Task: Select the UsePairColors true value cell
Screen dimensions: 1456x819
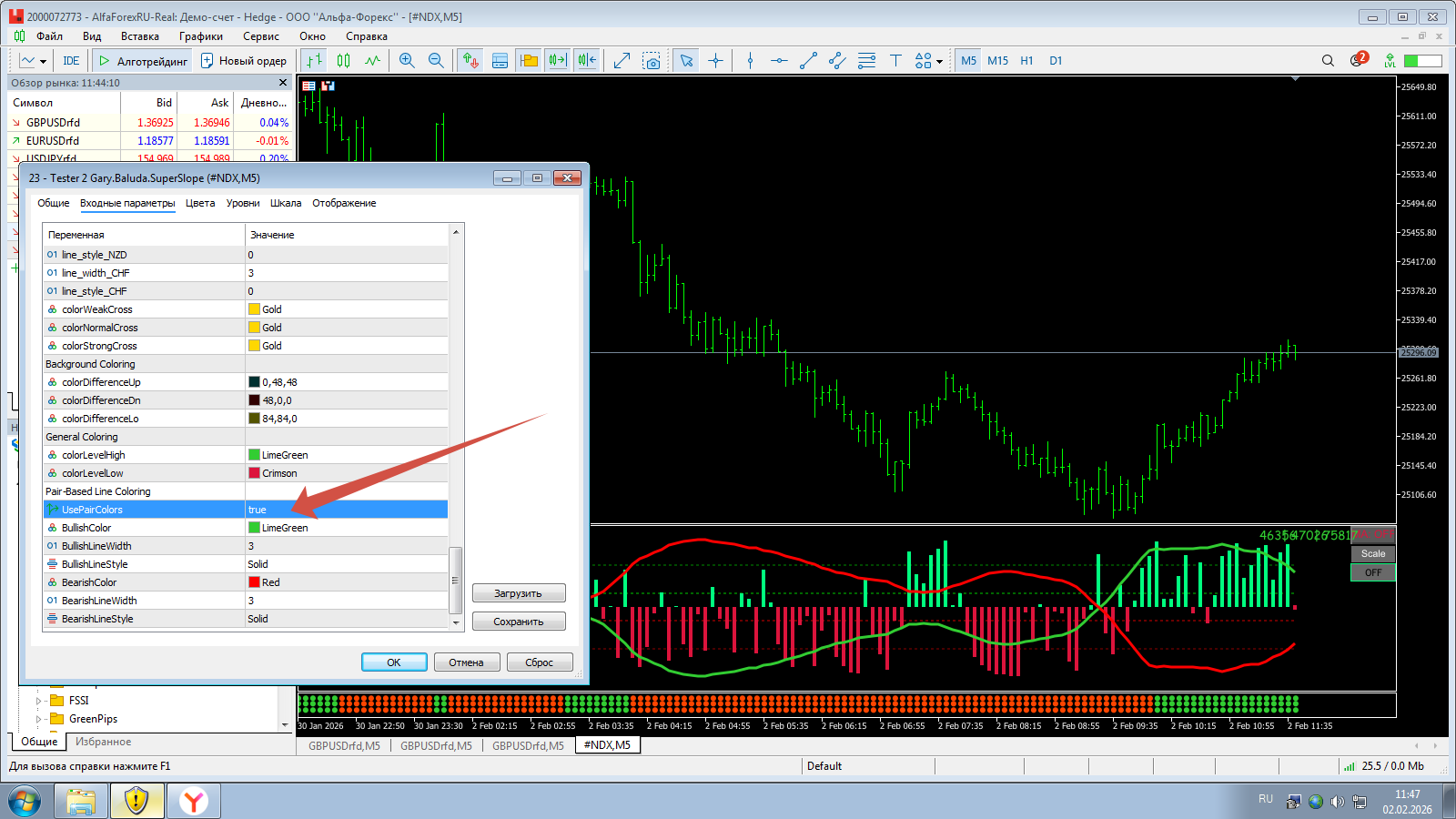Action: click(346, 510)
